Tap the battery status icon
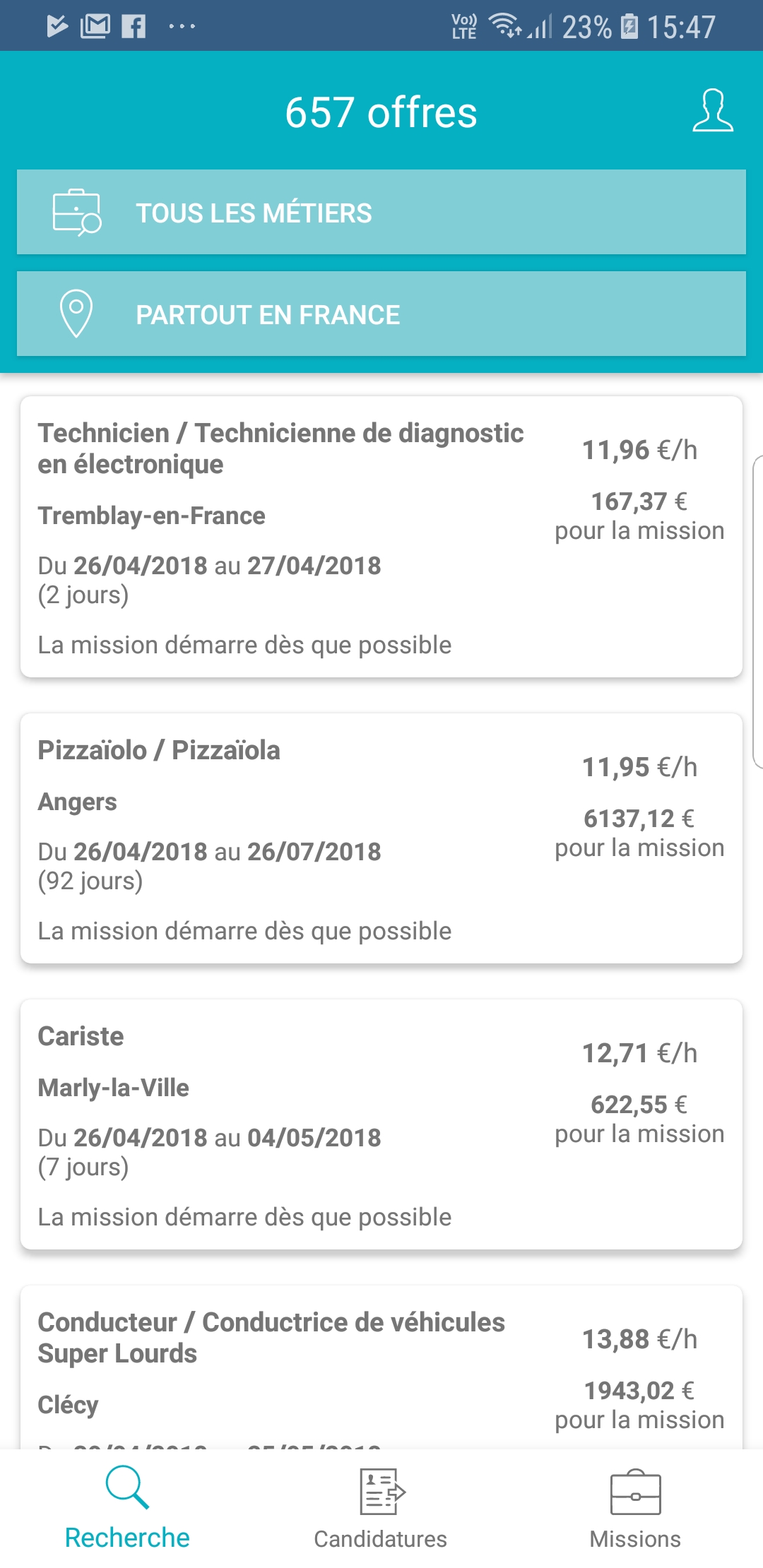Viewport: 763px width, 1568px height. click(629, 27)
